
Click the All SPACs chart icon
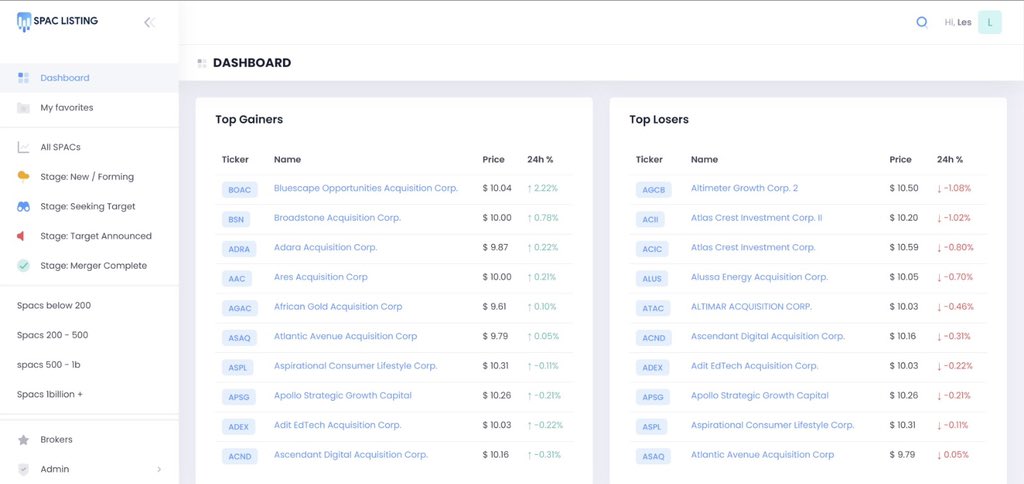pyautogui.click(x=24, y=148)
